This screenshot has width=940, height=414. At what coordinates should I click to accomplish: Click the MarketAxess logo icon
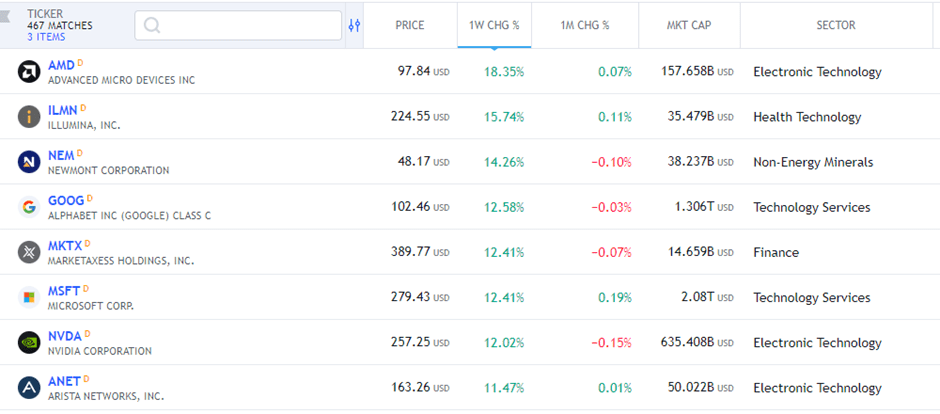[29, 252]
